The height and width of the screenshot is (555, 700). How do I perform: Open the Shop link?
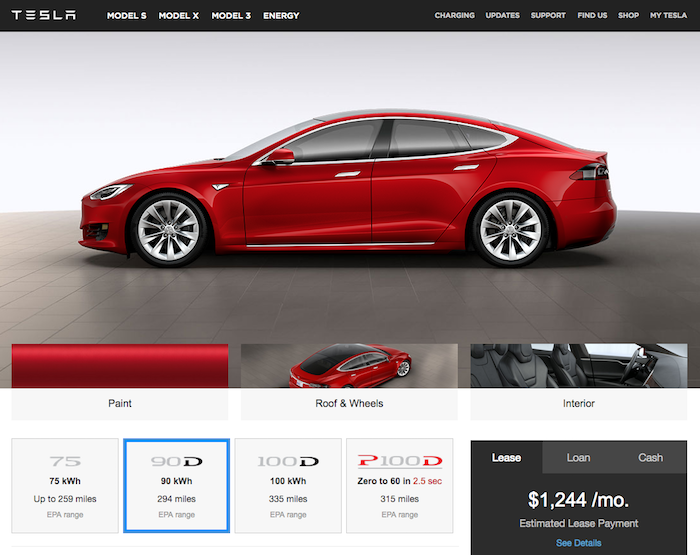click(628, 16)
